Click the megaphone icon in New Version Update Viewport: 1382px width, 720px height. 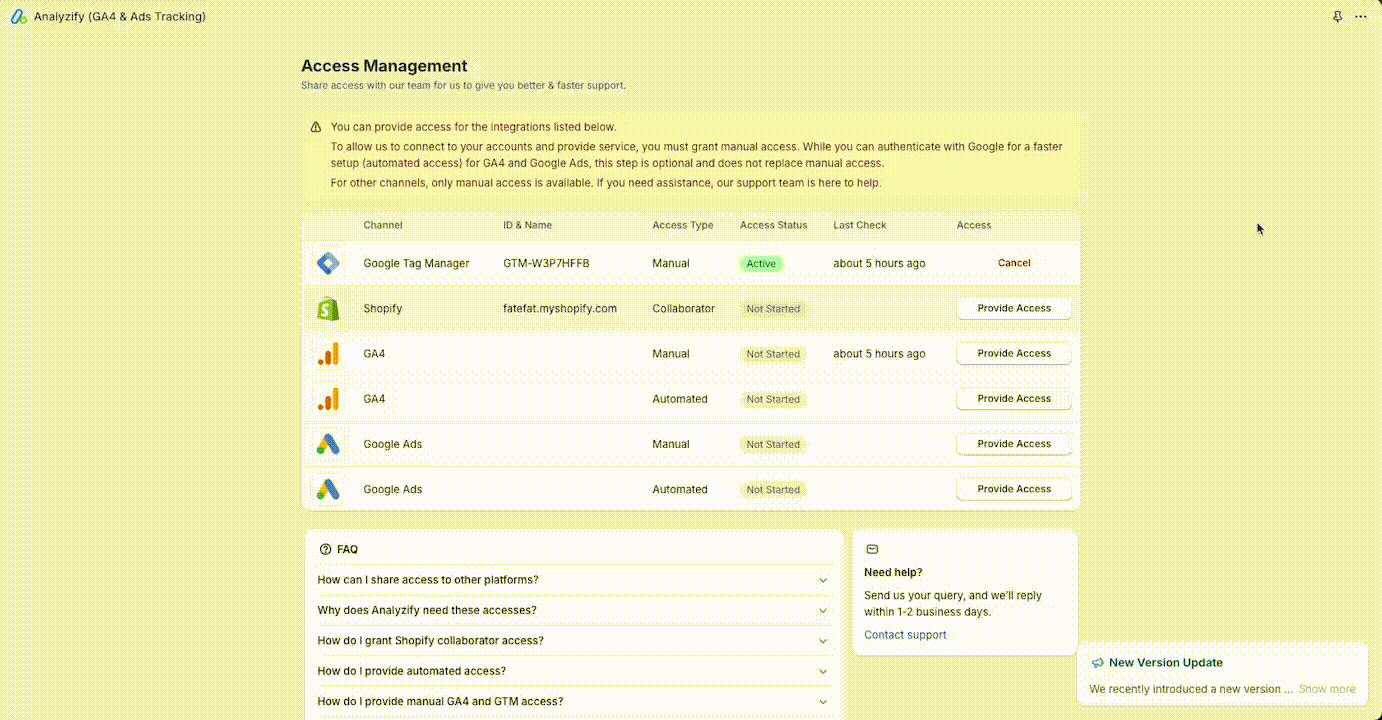click(1097, 663)
